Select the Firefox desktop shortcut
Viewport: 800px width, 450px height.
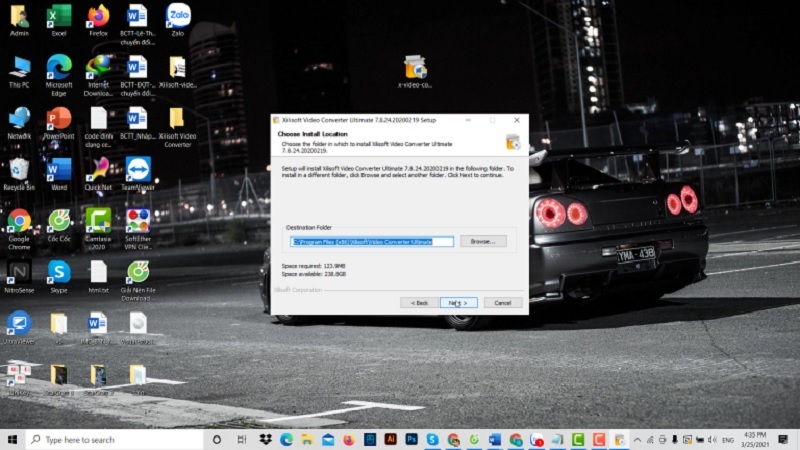98,17
